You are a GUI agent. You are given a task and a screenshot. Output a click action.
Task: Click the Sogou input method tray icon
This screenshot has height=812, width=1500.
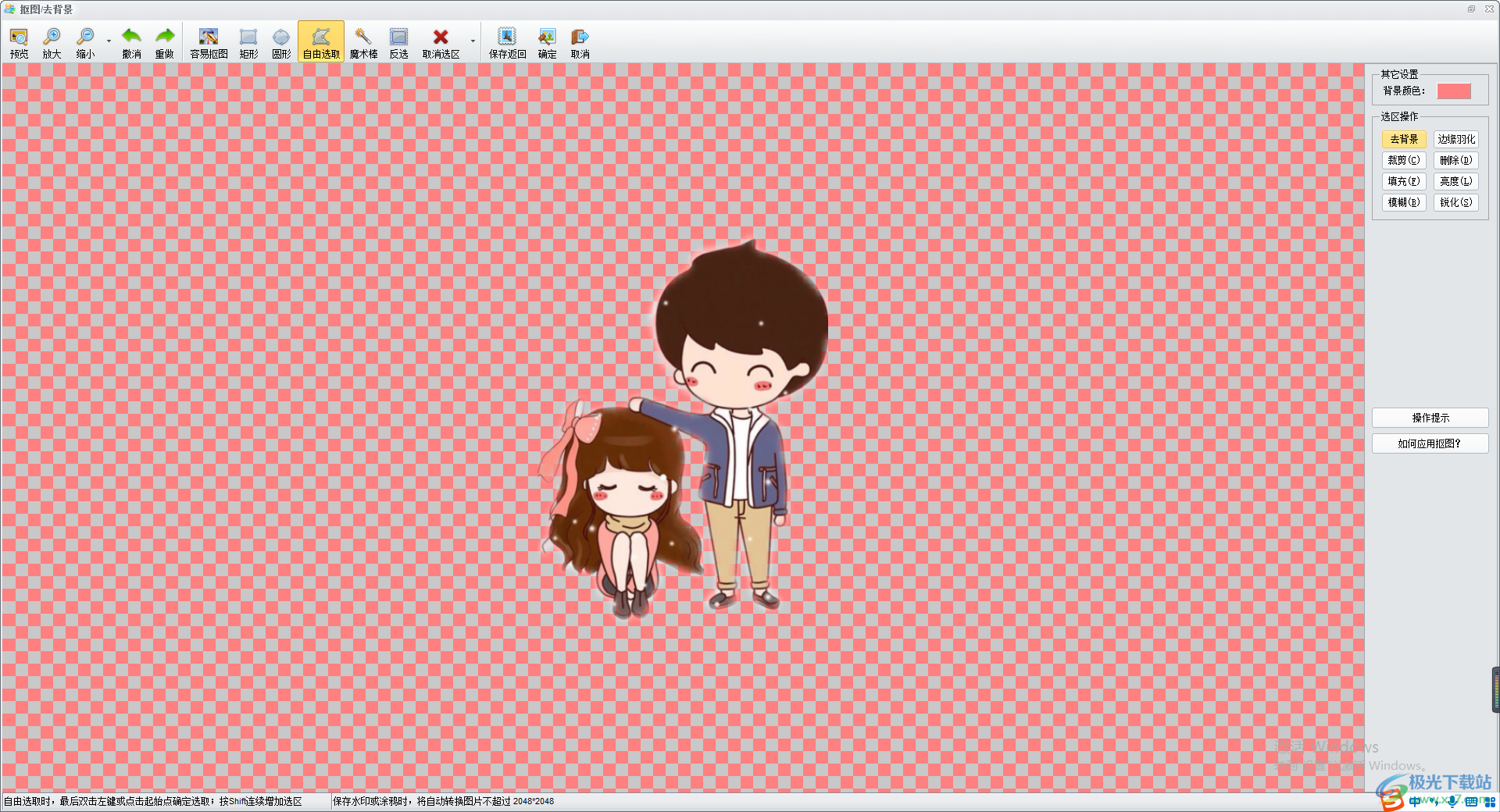(1391, 800)
